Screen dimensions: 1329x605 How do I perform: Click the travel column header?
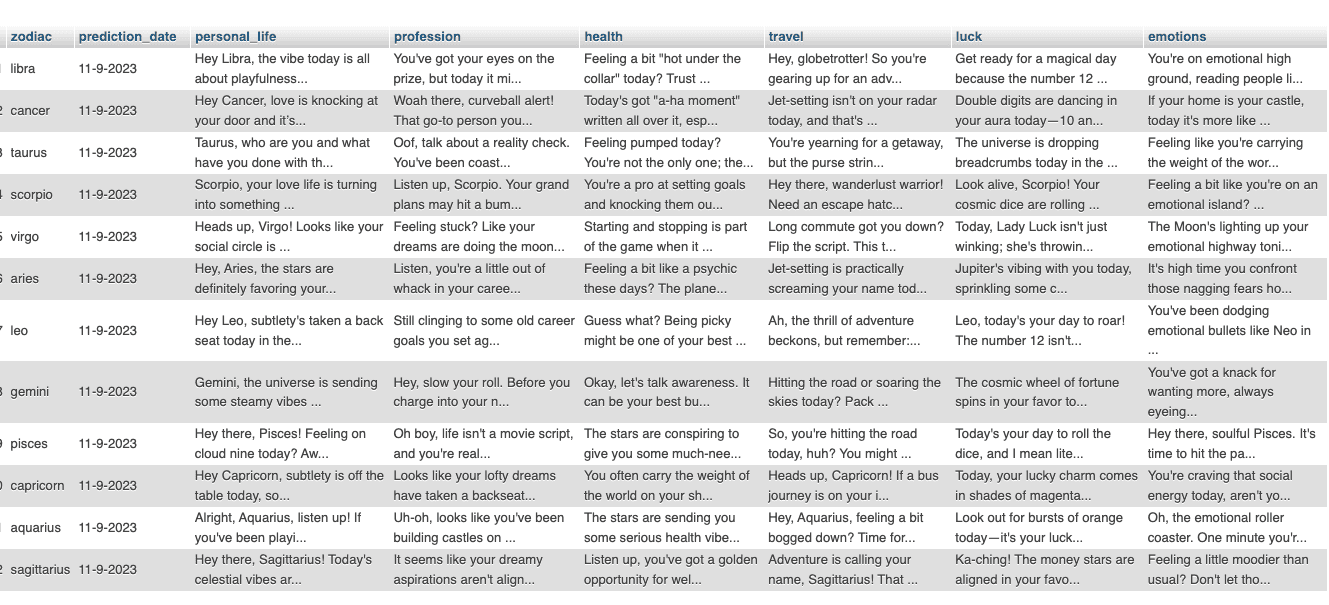click(x=786, y=37)
